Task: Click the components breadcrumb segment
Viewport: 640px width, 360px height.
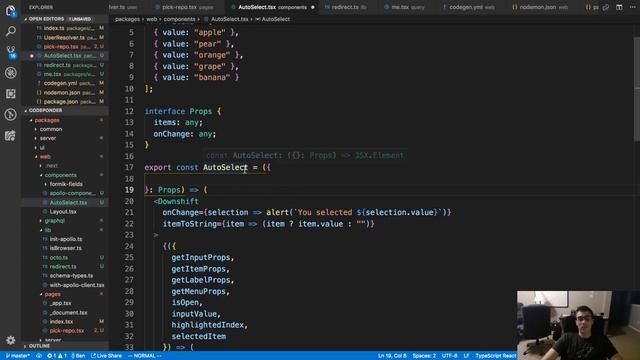Action: [179, 19]
